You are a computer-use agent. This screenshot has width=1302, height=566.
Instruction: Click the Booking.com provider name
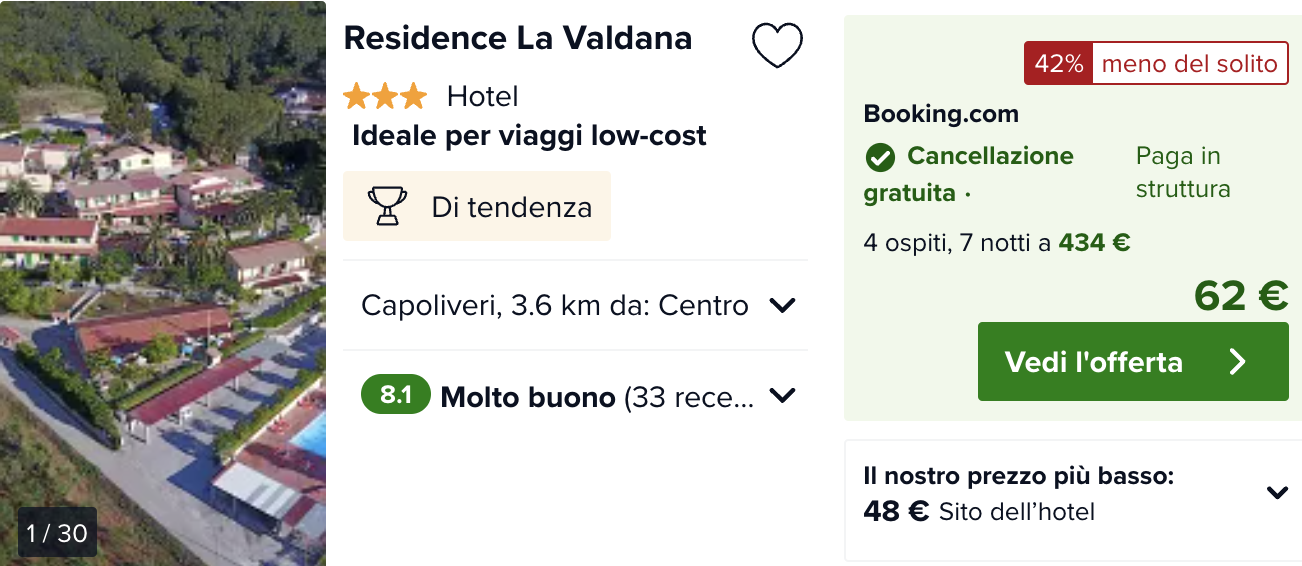941,114
